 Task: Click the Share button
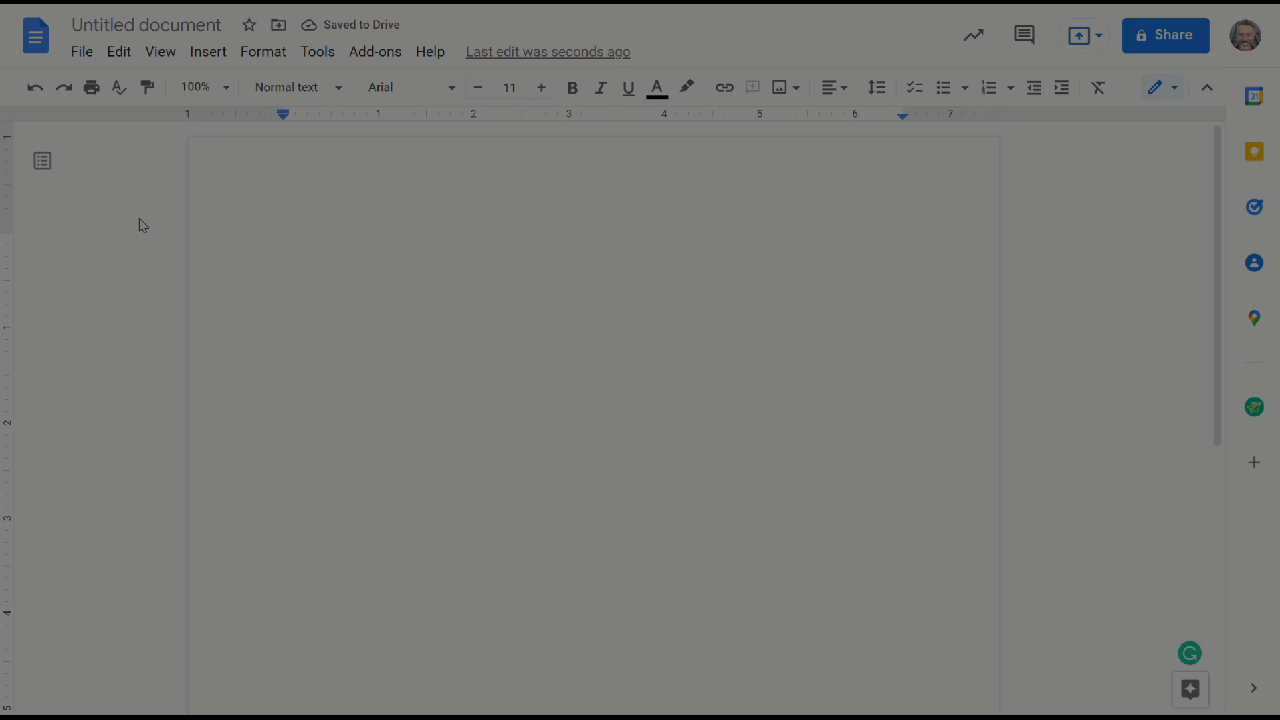pos(1165,35)
